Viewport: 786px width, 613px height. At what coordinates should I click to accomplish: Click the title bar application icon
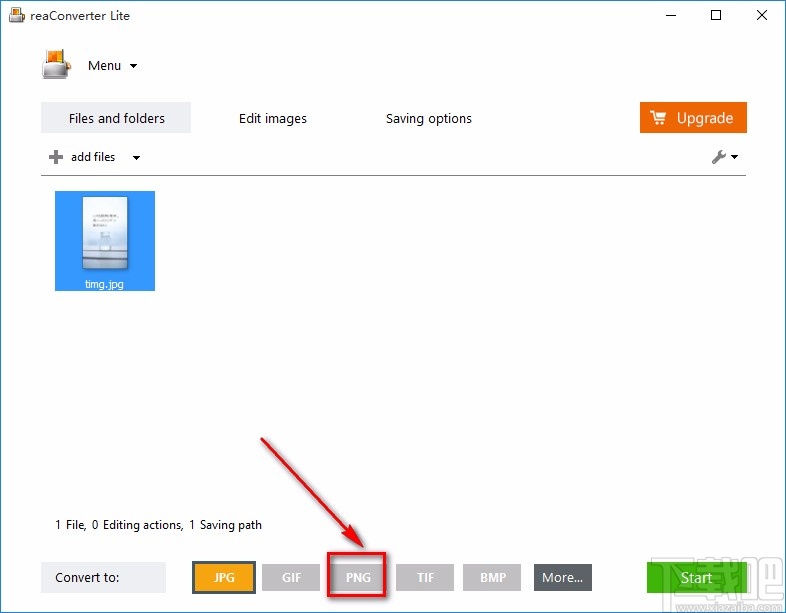17,15
